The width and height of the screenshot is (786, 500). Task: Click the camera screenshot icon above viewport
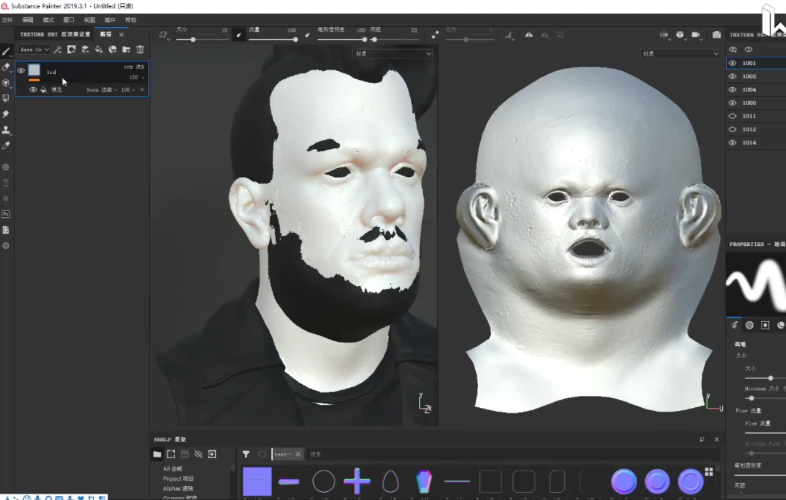coord(716,35)
